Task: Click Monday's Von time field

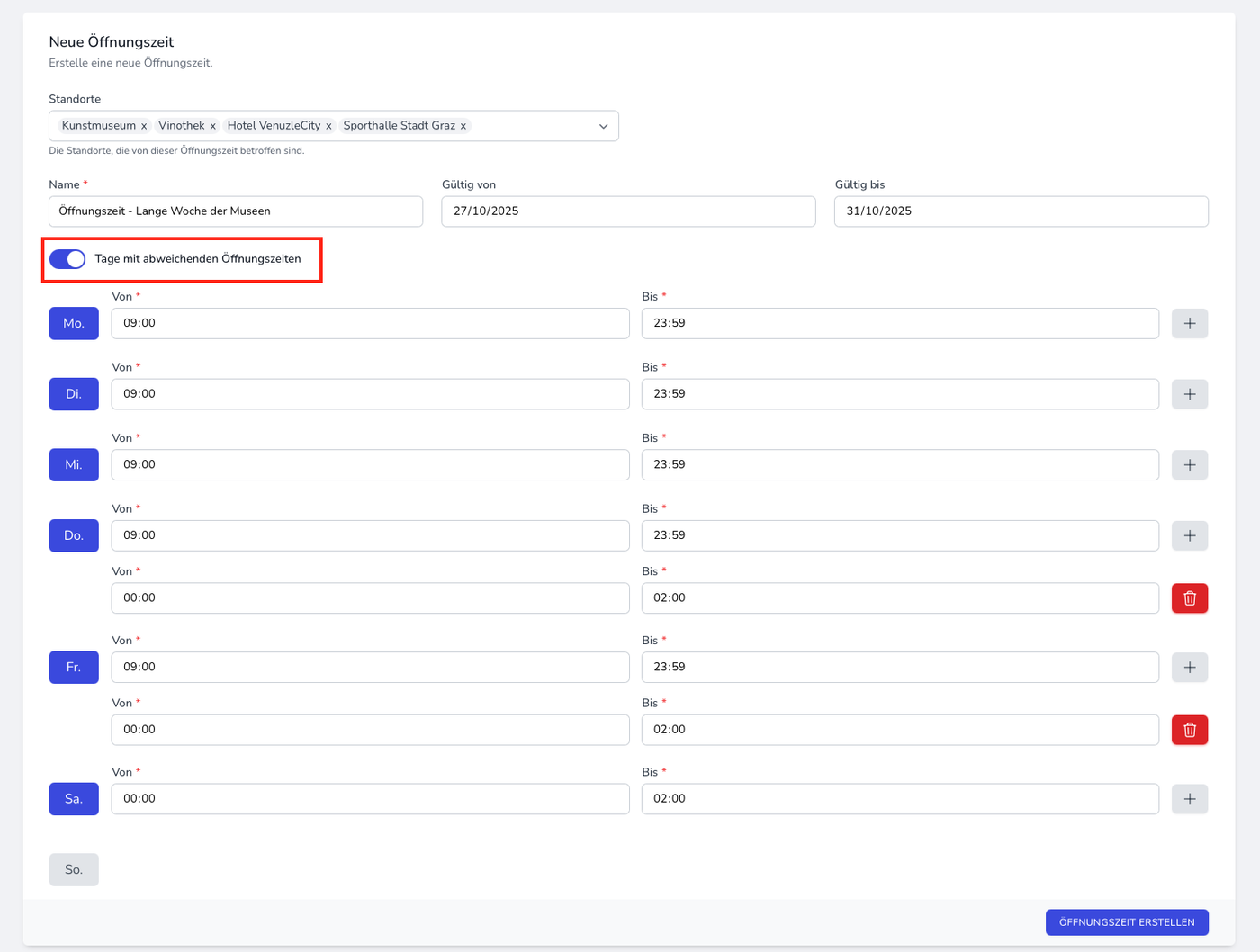Action: click(x=370, y=323)
